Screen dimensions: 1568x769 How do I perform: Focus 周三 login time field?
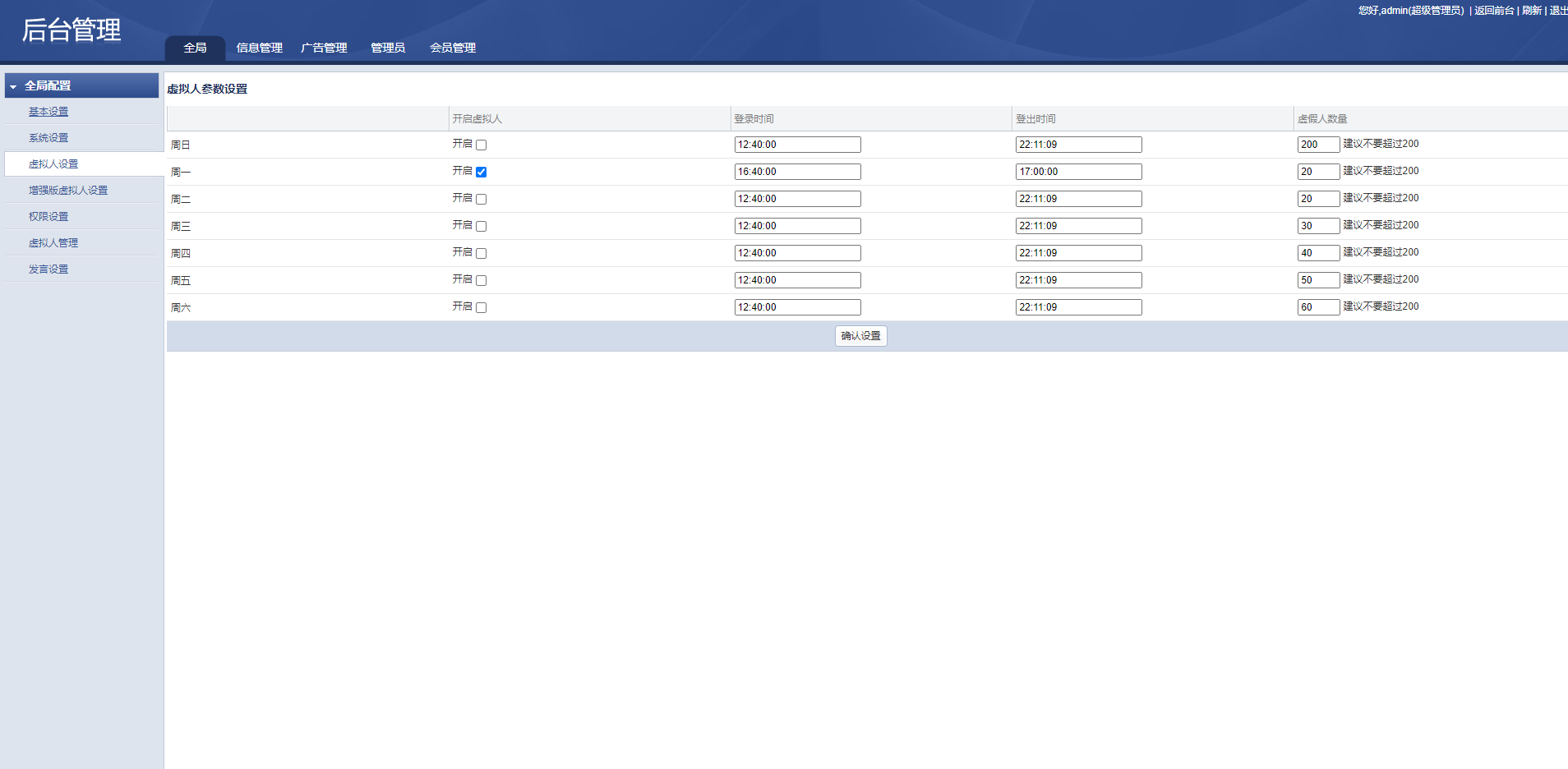tap(798, 226)
